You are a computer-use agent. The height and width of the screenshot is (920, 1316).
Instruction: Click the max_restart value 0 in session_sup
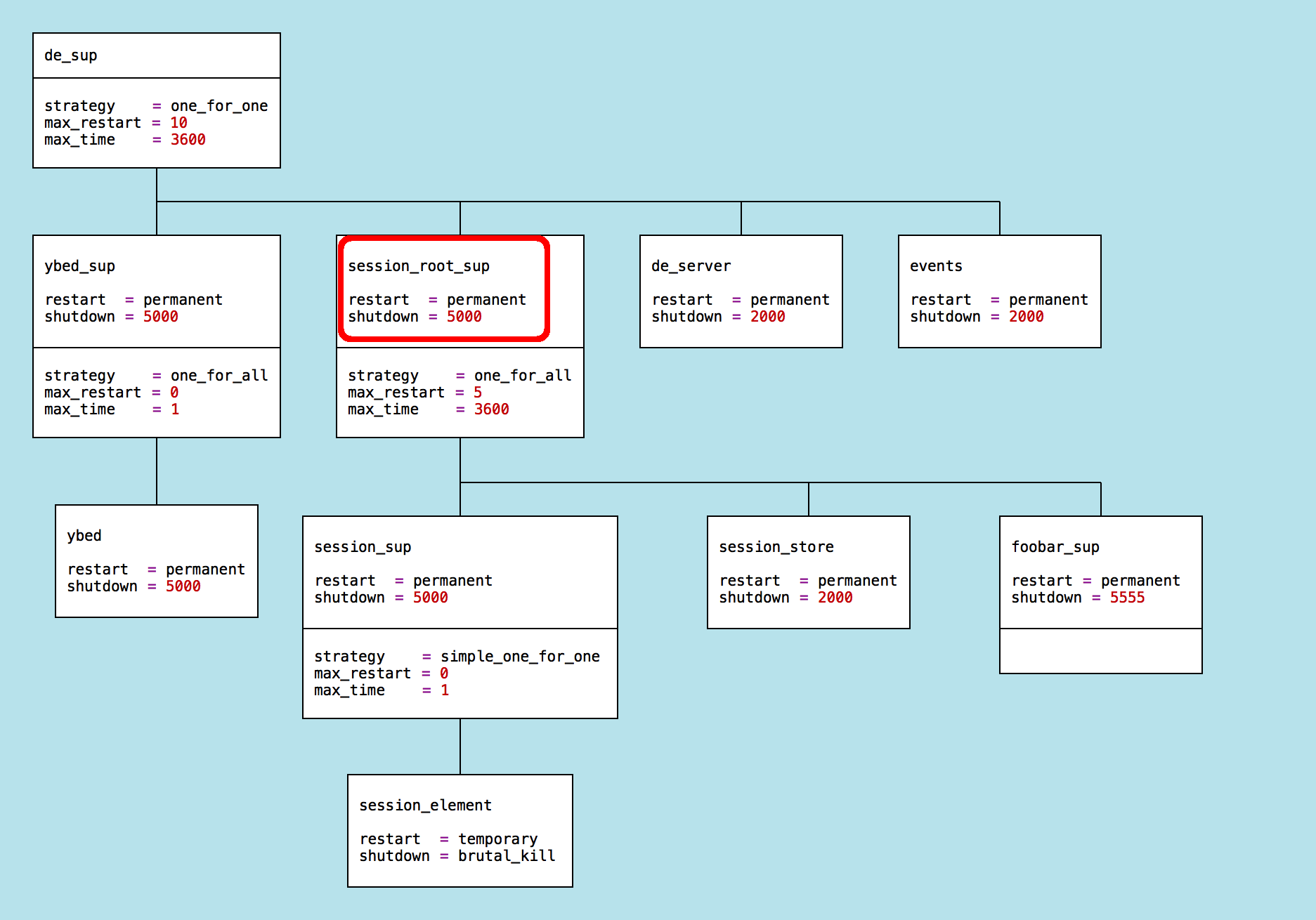click(444, 673)
